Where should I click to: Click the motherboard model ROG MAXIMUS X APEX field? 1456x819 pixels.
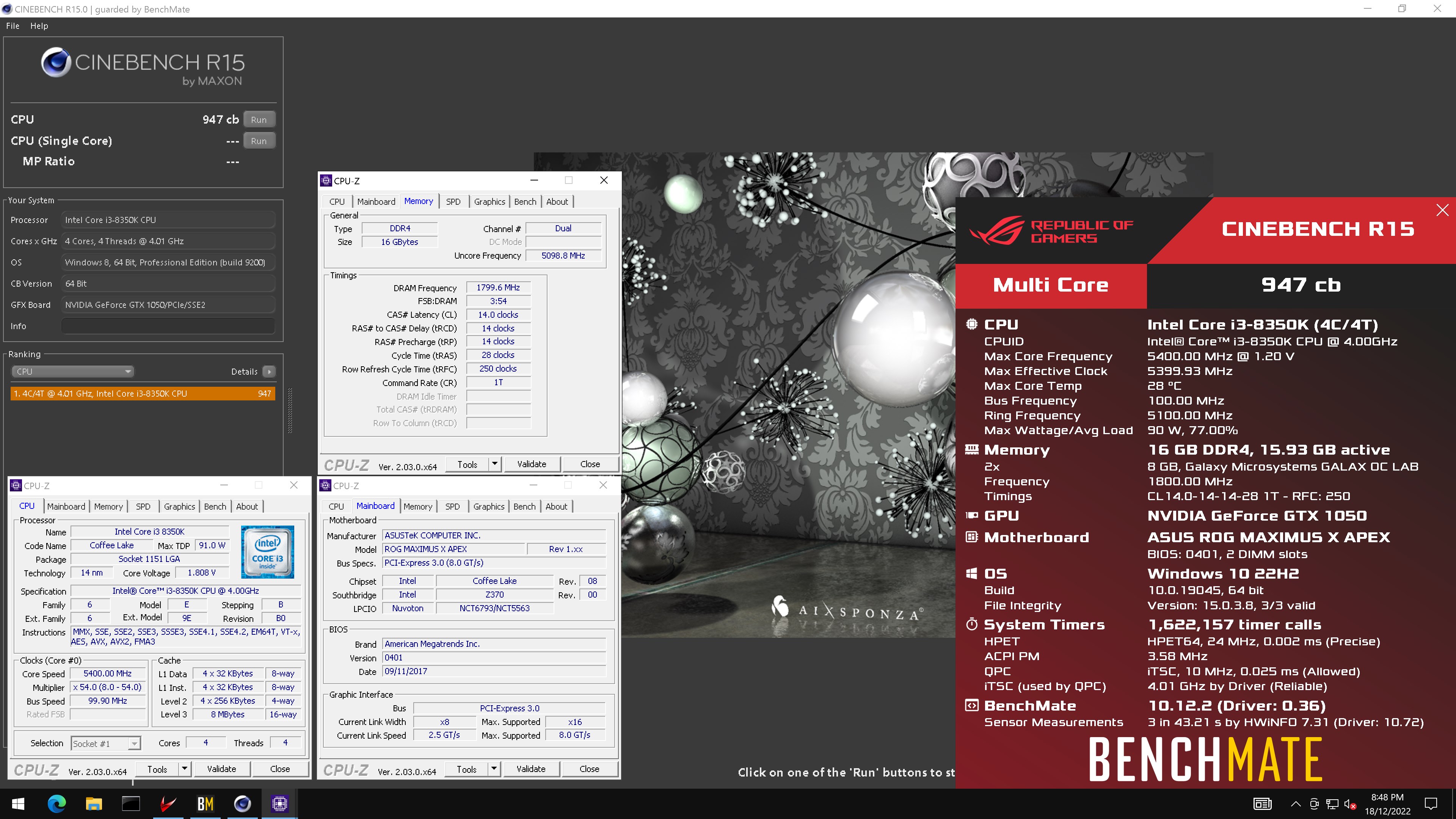tap(454, 549)
